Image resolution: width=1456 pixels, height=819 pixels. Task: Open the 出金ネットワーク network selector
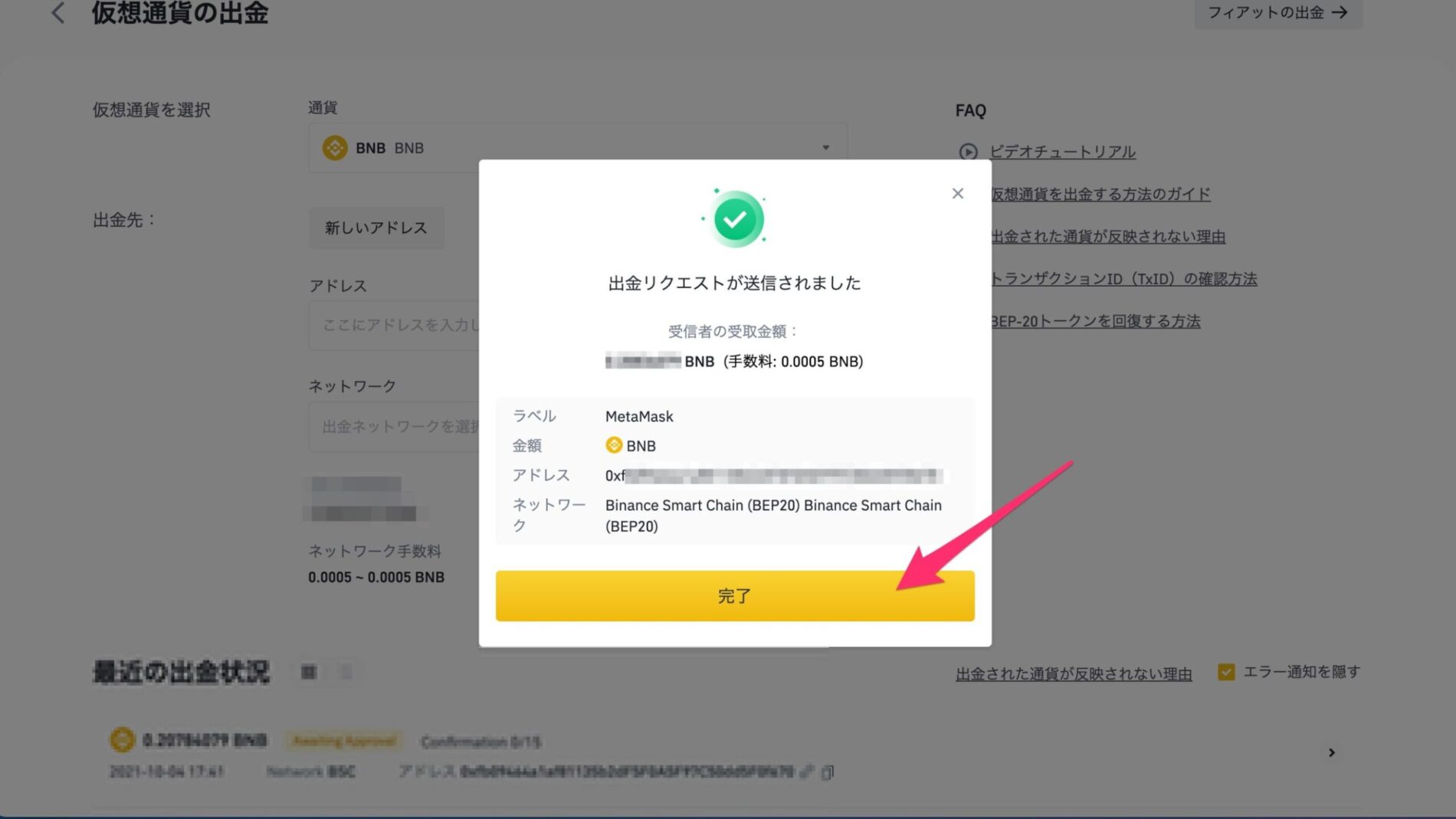click(x=394, y=426)
